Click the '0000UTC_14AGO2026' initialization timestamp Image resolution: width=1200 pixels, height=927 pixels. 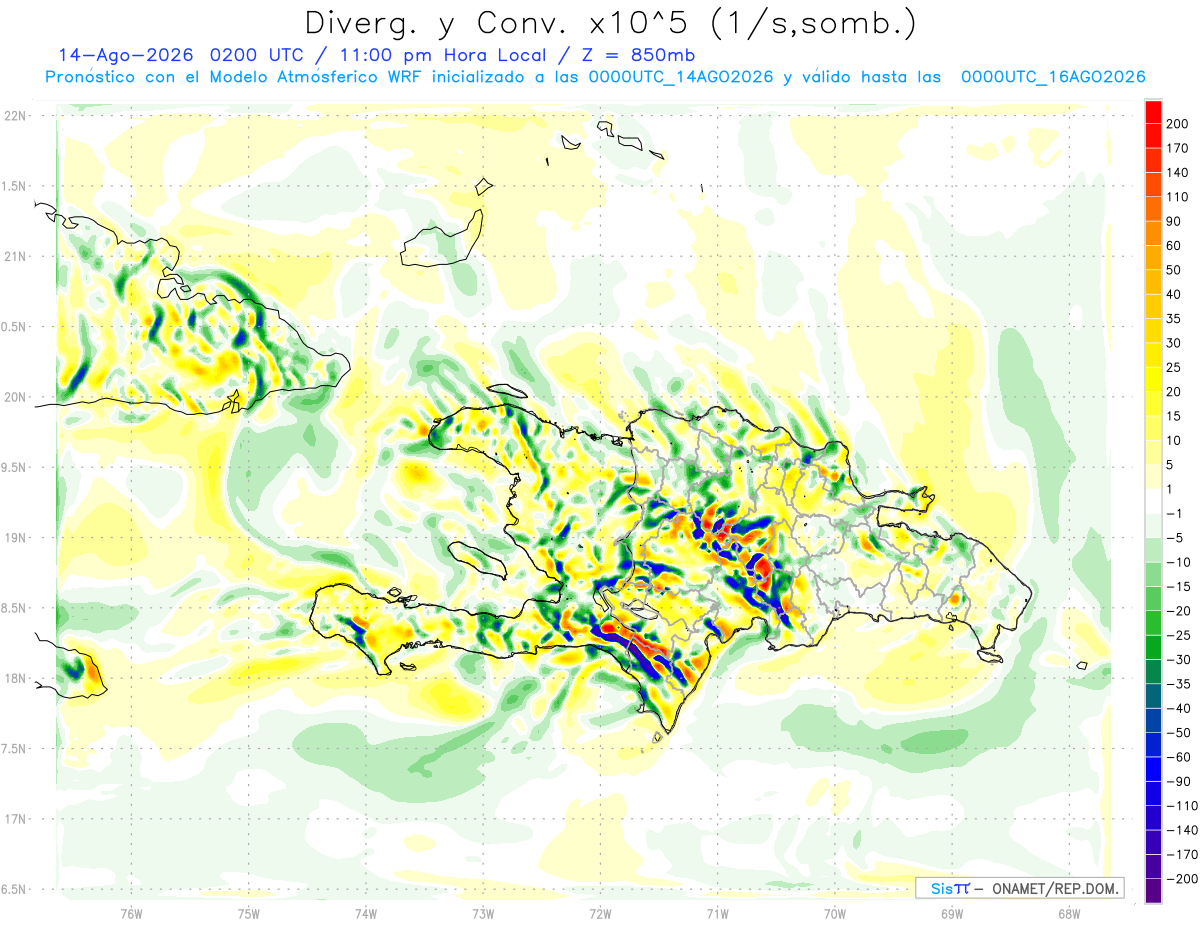pos(681,77)
